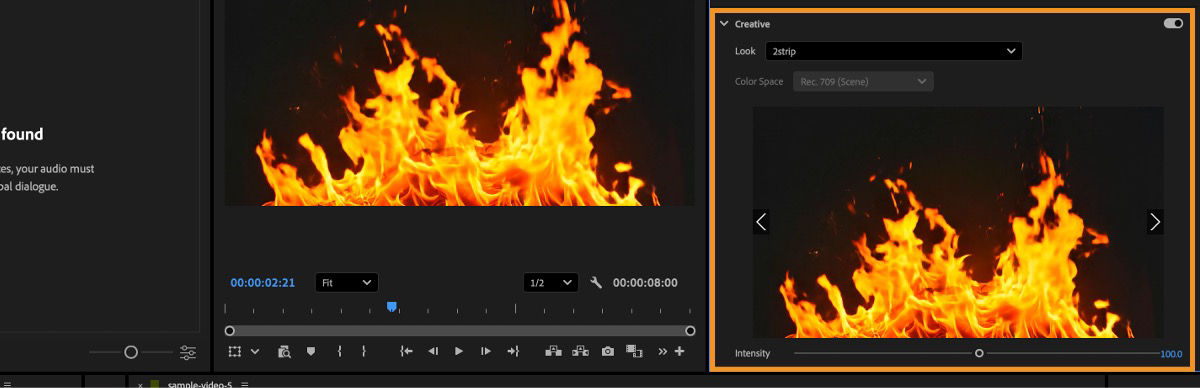The height and width of the screenshot is (388, 1200).
Task: Toggle the Creative section on/off switch
Action: pyautogui.click(x=1173, y=23)
